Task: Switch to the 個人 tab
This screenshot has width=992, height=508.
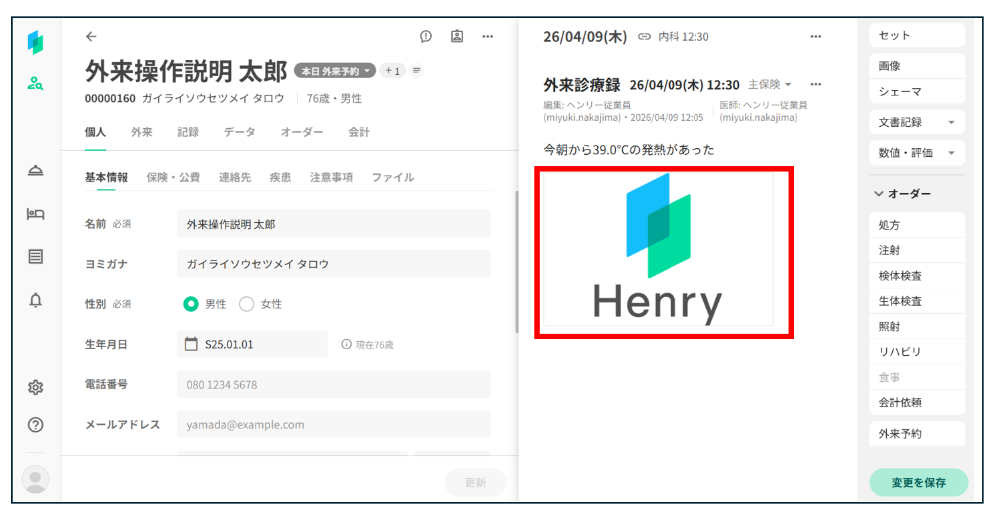Action: point(95,132)
